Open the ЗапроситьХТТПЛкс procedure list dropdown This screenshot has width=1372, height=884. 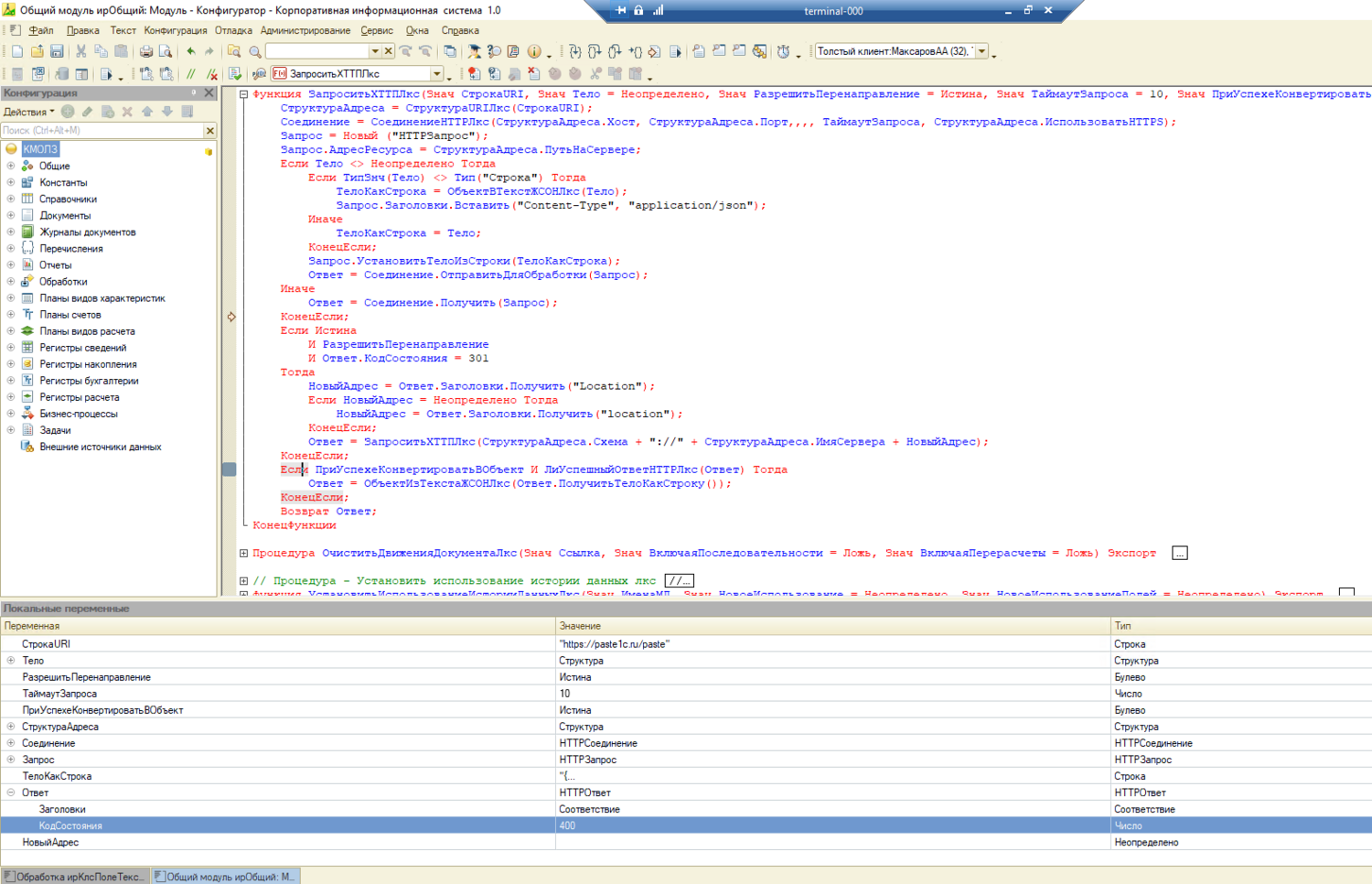pos(437,74)
